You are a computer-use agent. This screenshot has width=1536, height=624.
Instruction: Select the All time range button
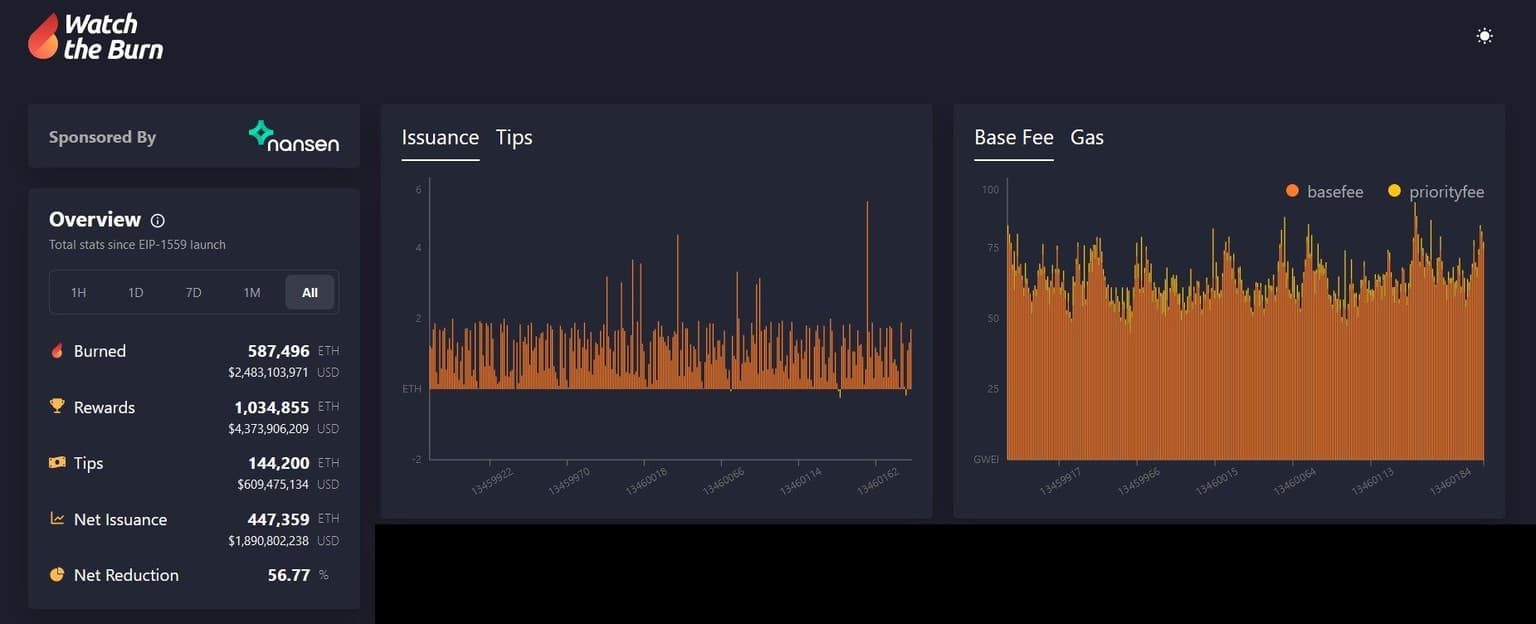310,292
